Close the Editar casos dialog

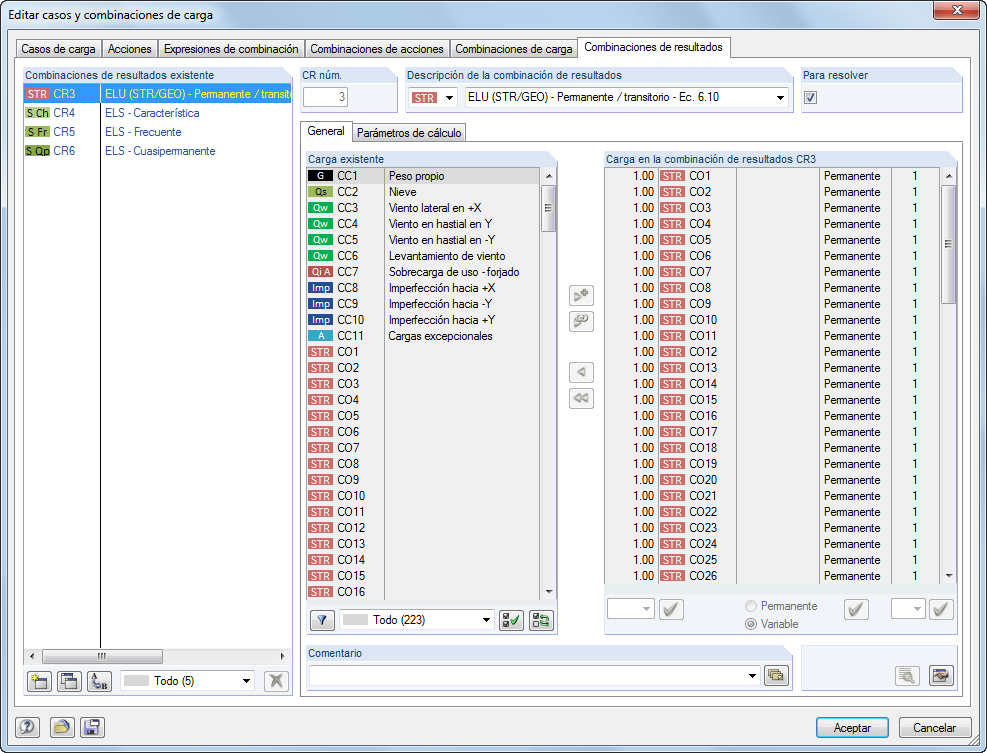957,10
